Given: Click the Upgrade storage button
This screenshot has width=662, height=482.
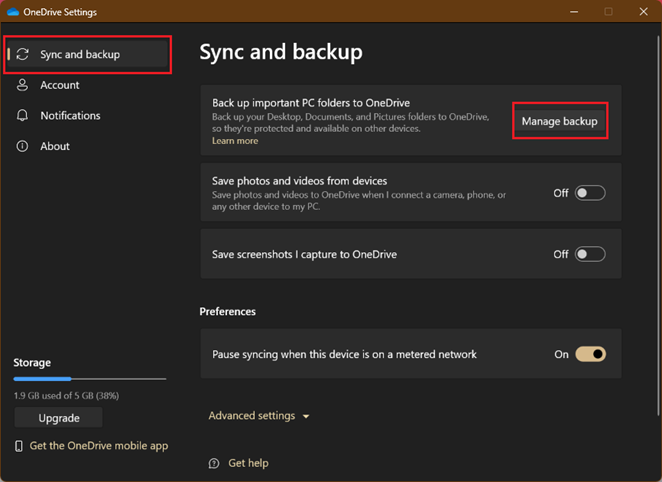Looking at the screenshot, I should (59, 418).
